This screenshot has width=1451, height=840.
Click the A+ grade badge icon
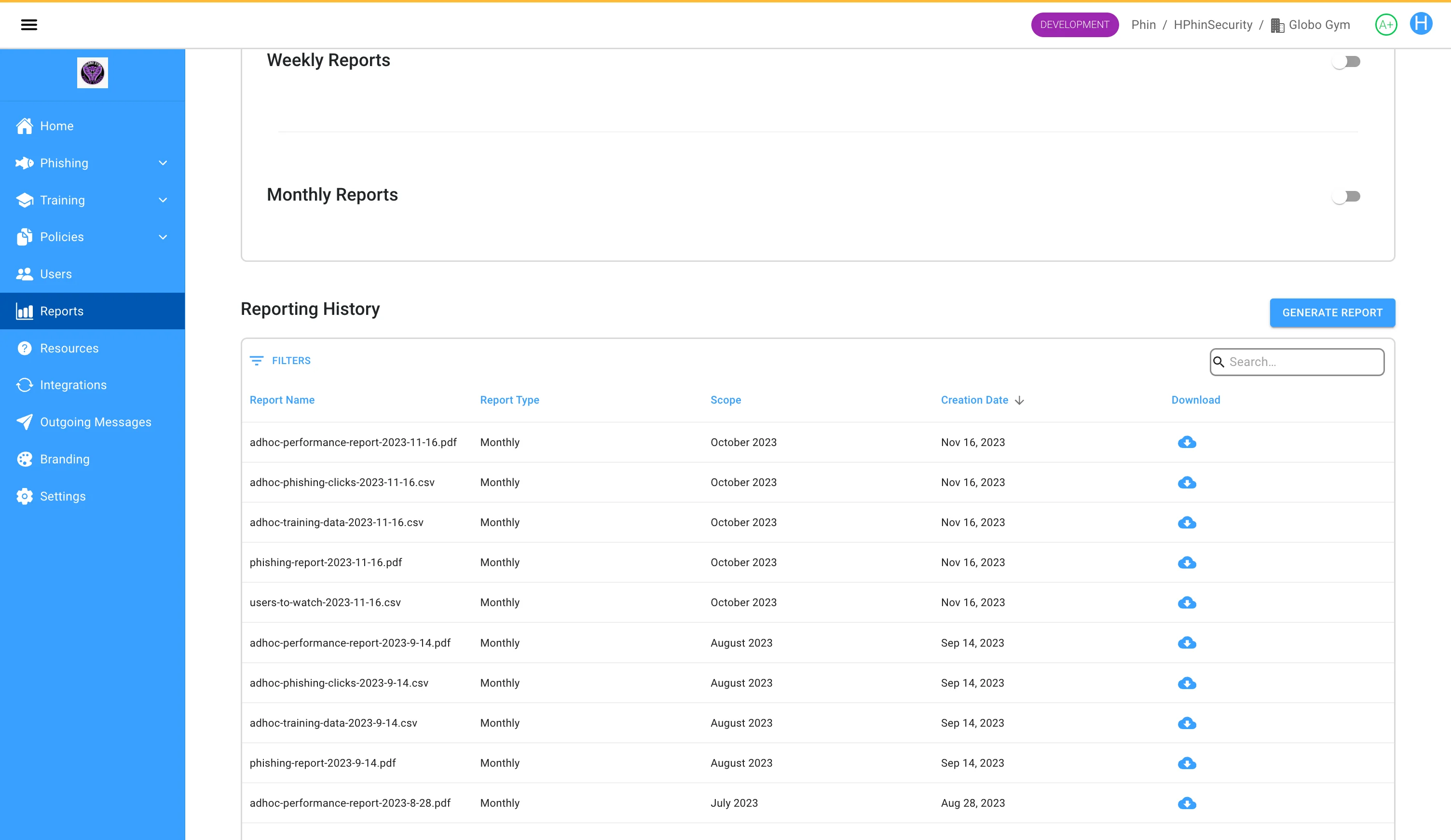(1386, 25)
